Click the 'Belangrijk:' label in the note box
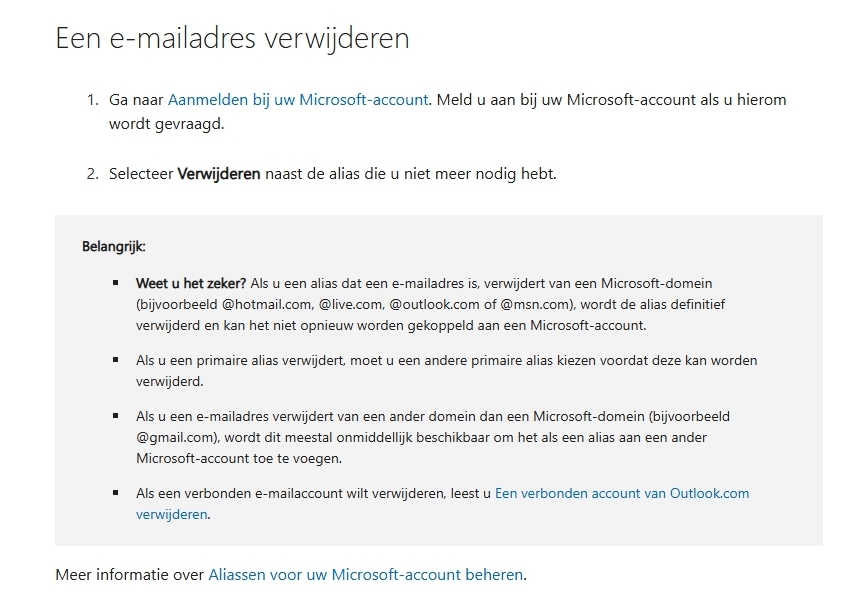The width and height of the screenshot is (843, 609). pyautogui.click(x=113, y=247)
